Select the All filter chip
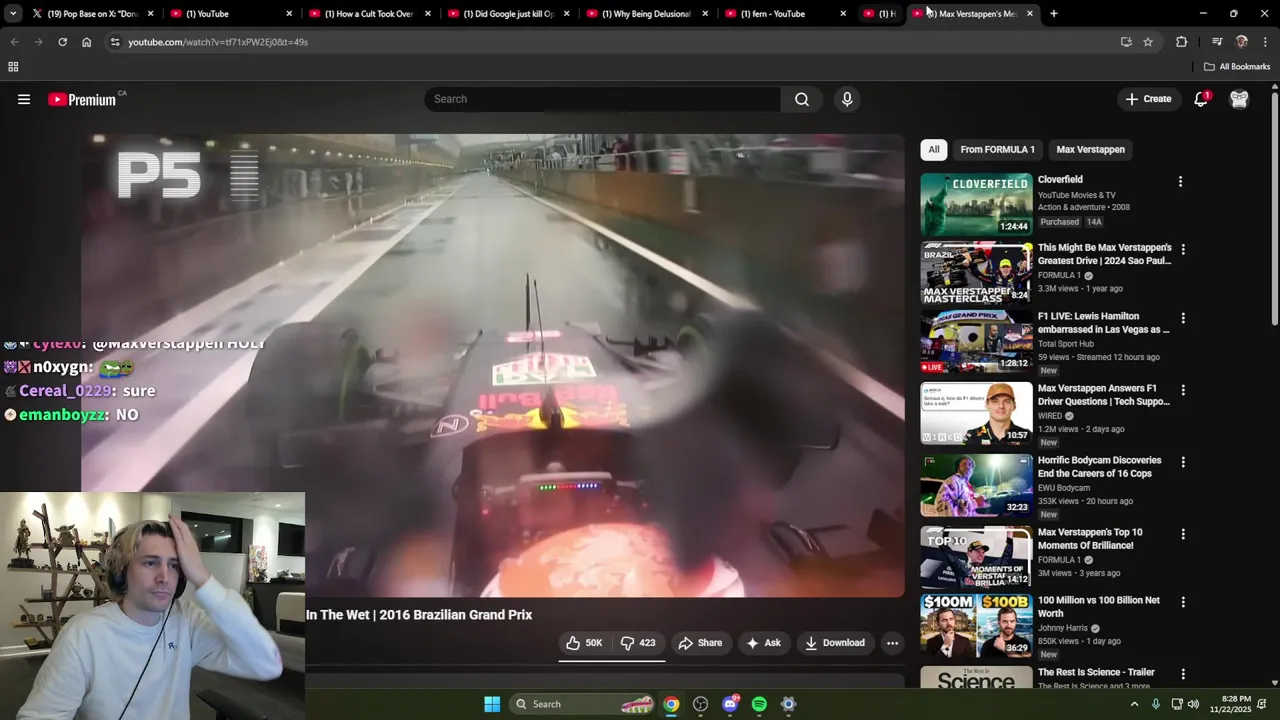 934,149
